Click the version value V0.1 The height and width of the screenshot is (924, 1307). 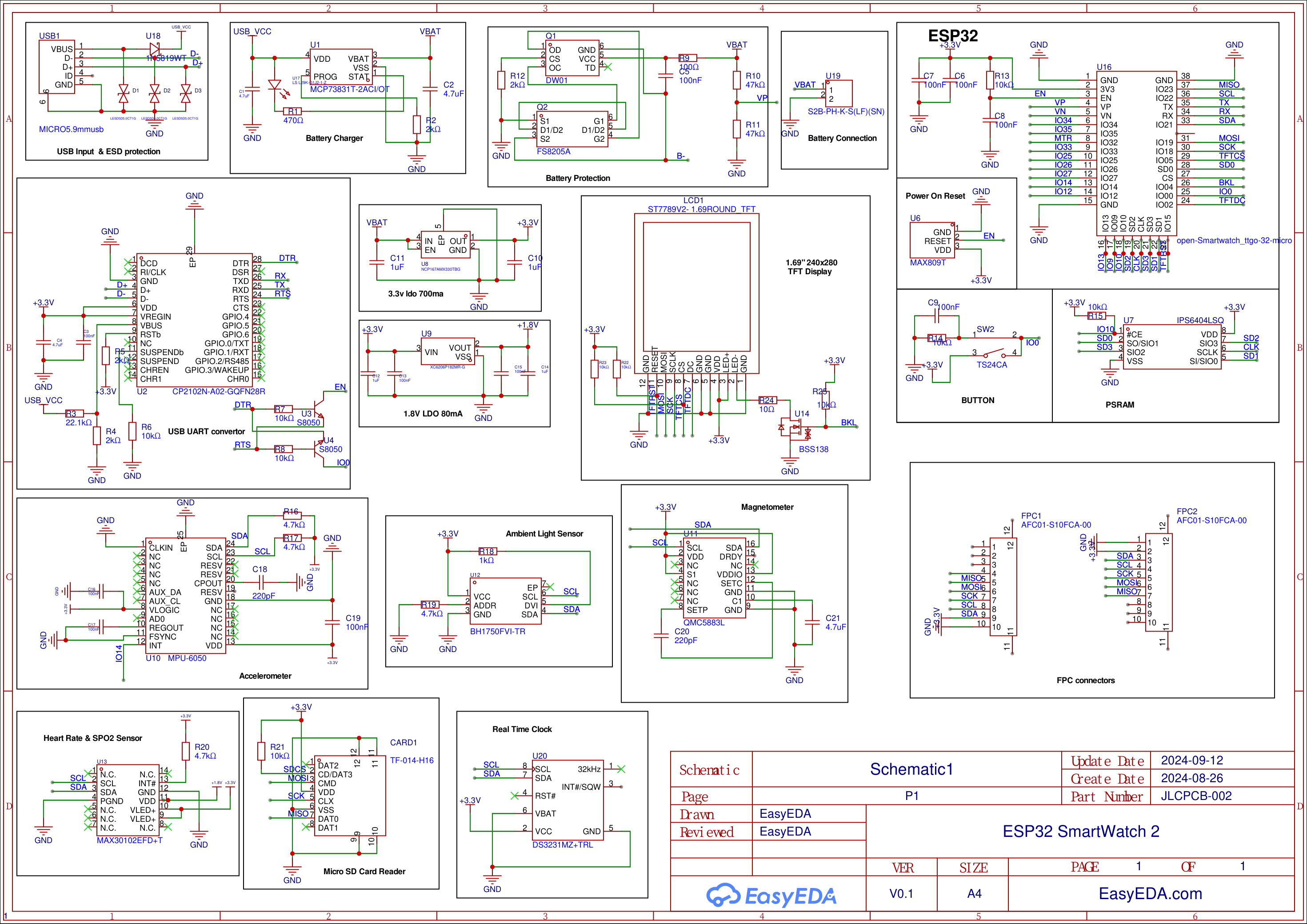coord(901,893)
